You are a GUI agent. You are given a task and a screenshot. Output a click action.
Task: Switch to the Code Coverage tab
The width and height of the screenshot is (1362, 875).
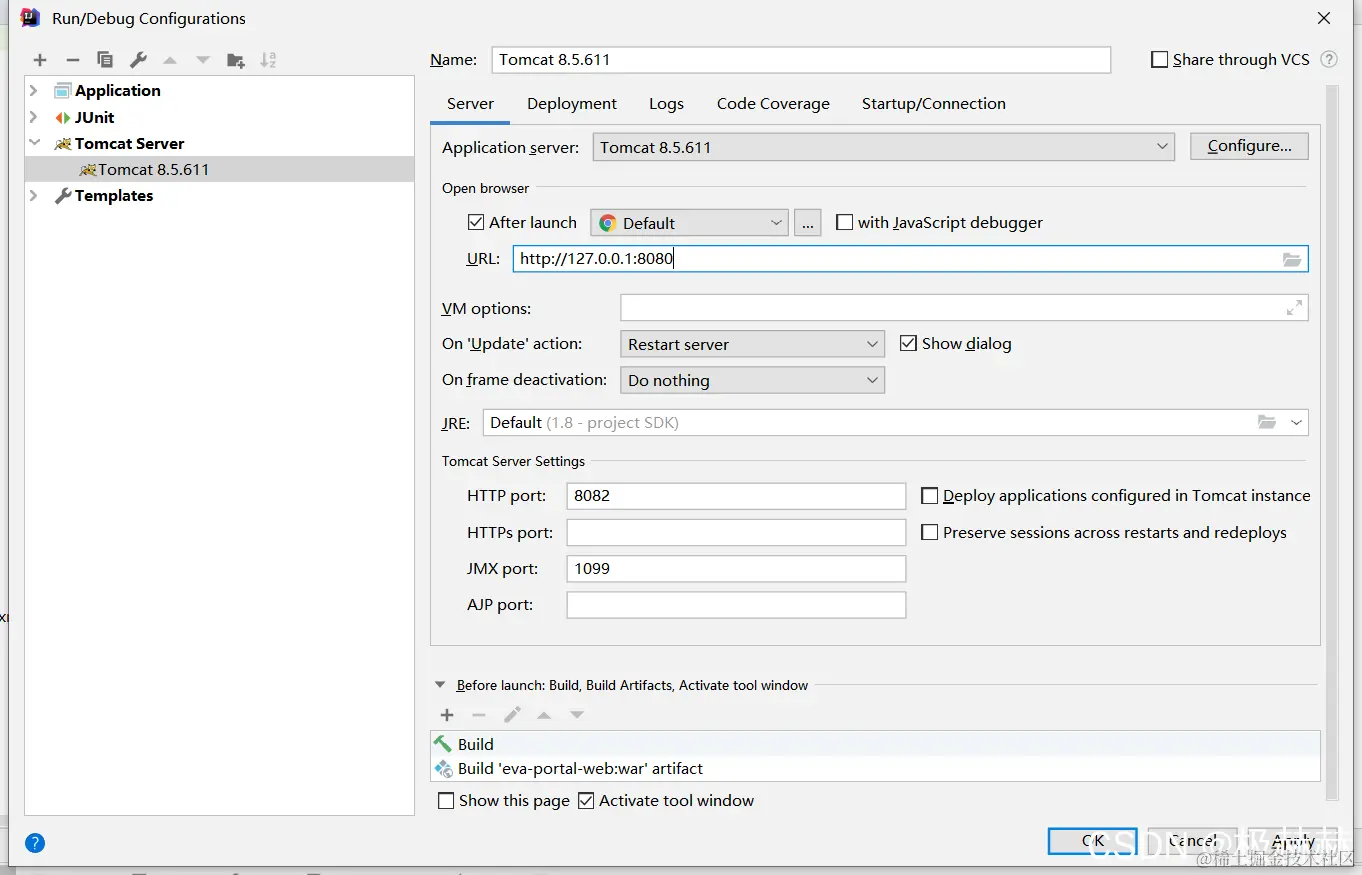(x=773, y=104)
